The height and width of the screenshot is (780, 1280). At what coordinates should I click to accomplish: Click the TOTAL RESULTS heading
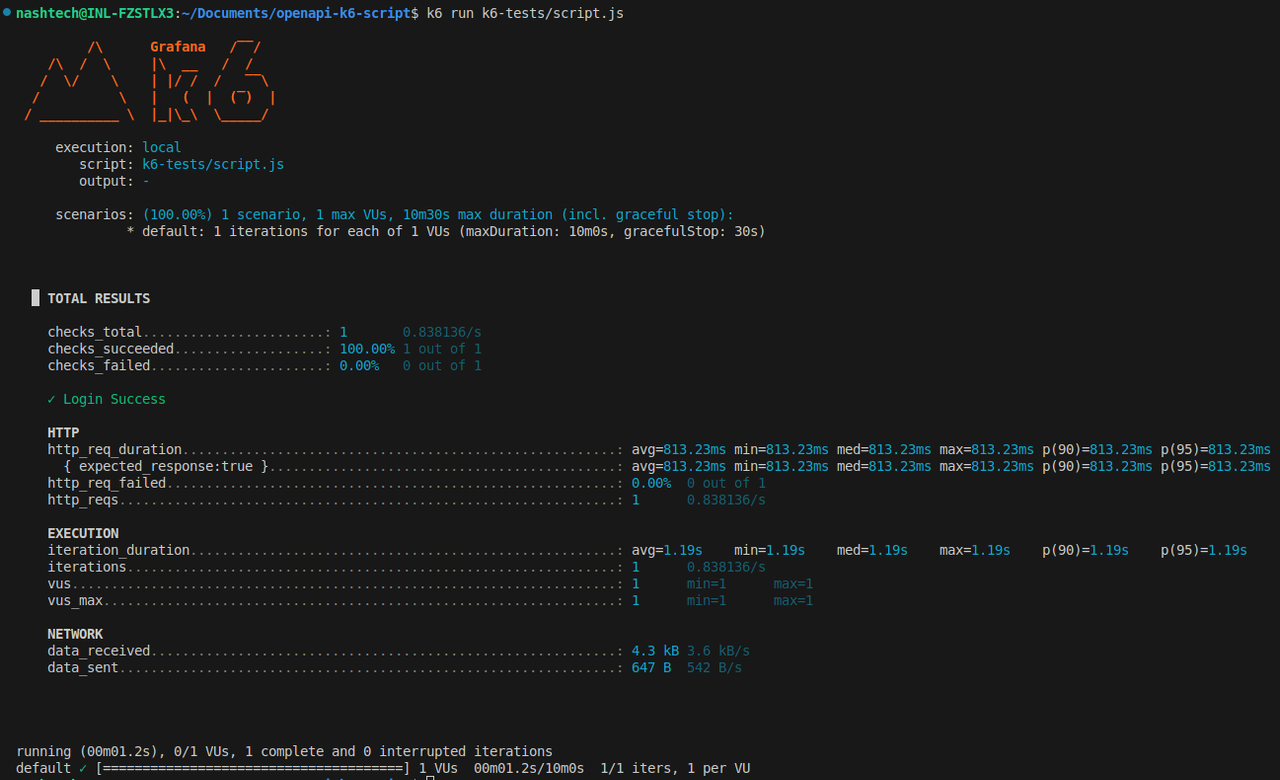99,297
